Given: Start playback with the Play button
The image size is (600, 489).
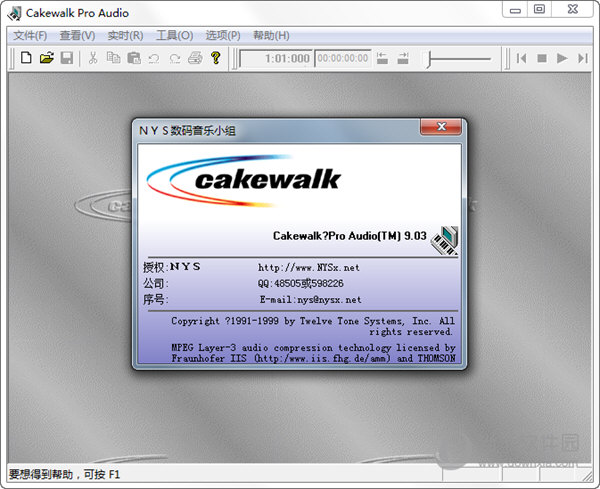Looking at the screenshot, I should point(562,58).
